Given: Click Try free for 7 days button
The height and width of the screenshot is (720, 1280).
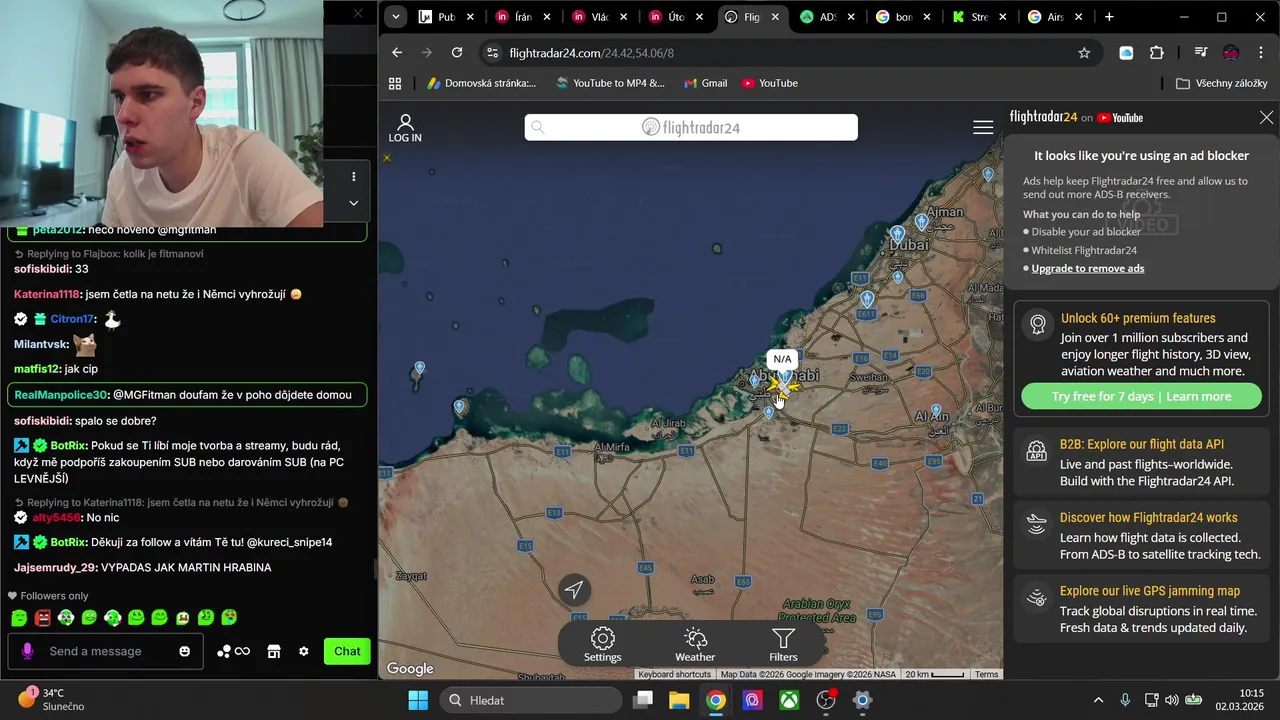Looking at the screenshot, I should pos(1141,396).
